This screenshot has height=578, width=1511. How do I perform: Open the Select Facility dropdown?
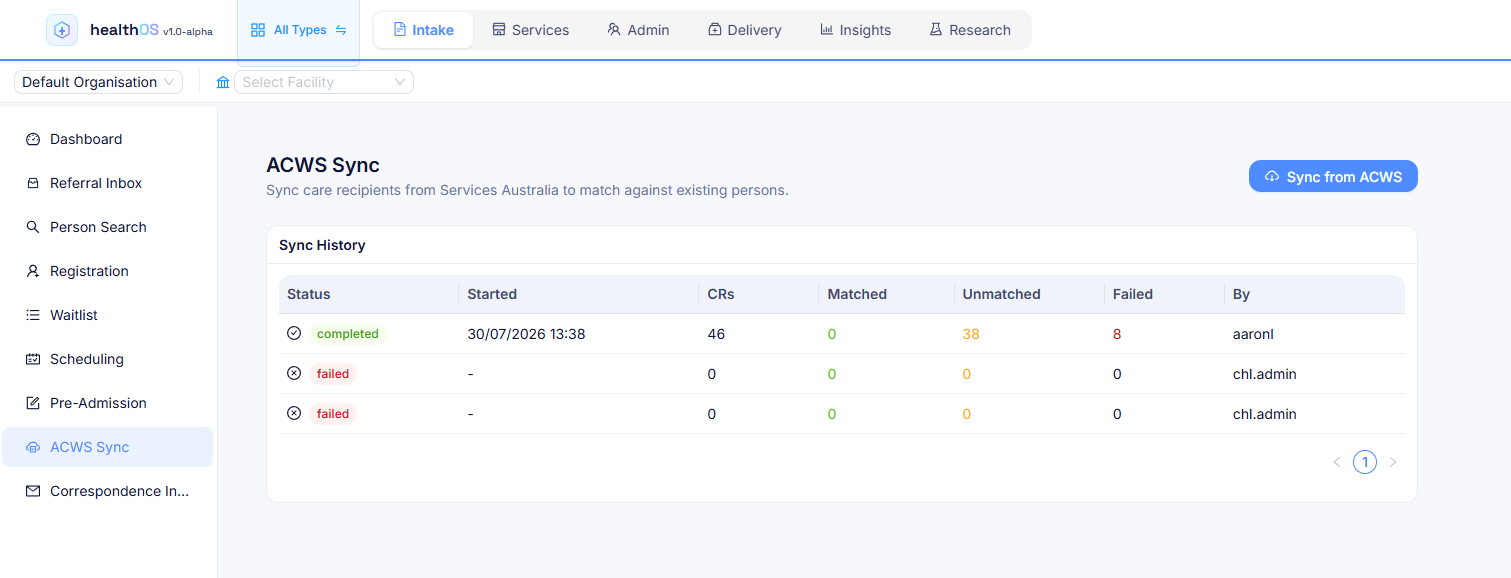click(324, 82)
